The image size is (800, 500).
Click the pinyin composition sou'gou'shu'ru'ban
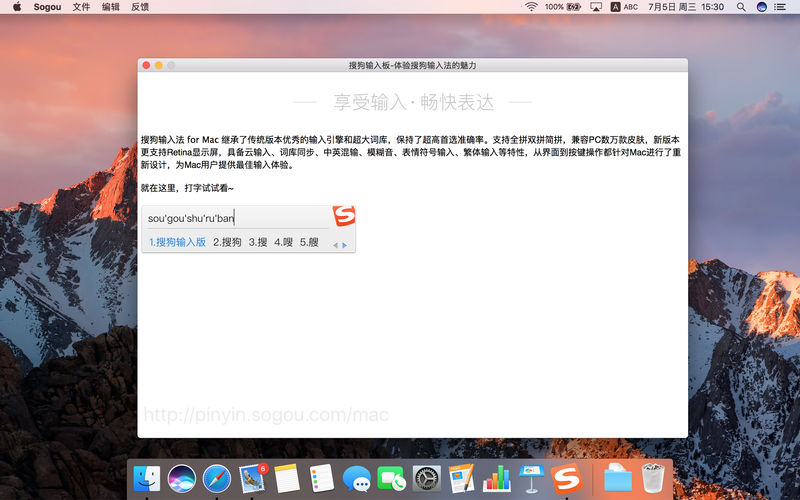(191, 218)
